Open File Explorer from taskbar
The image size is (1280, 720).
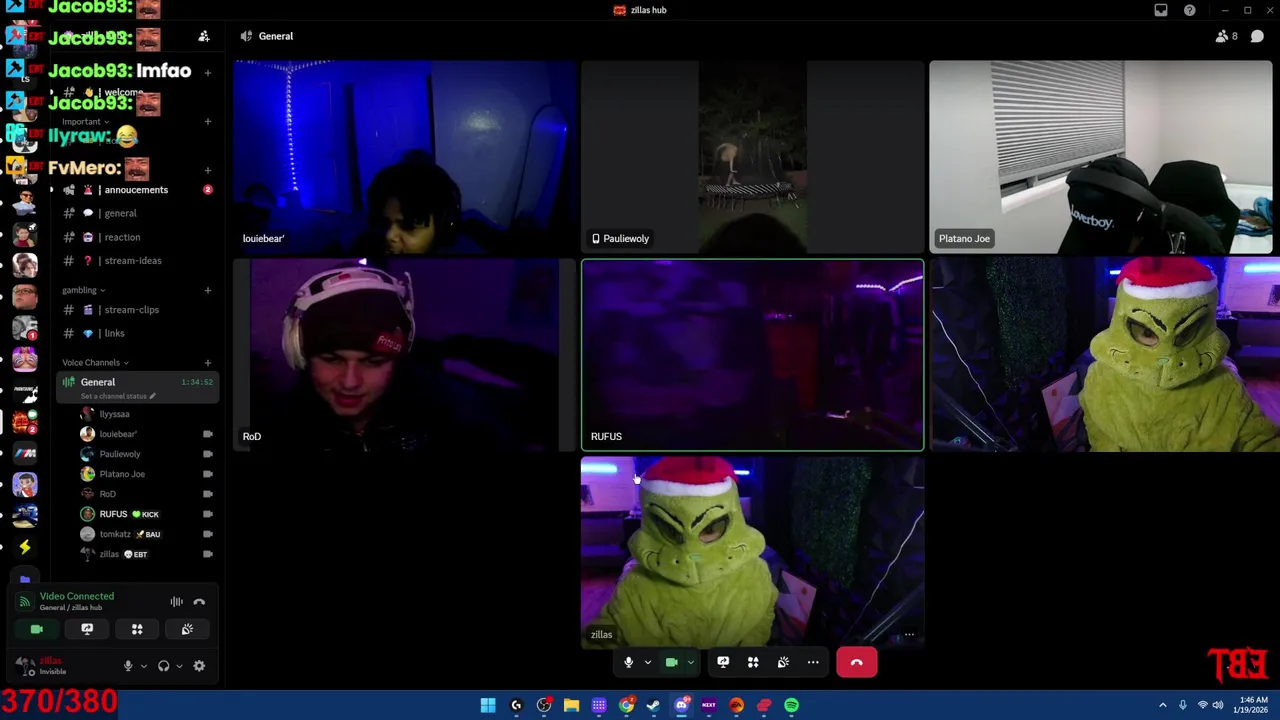571,705
